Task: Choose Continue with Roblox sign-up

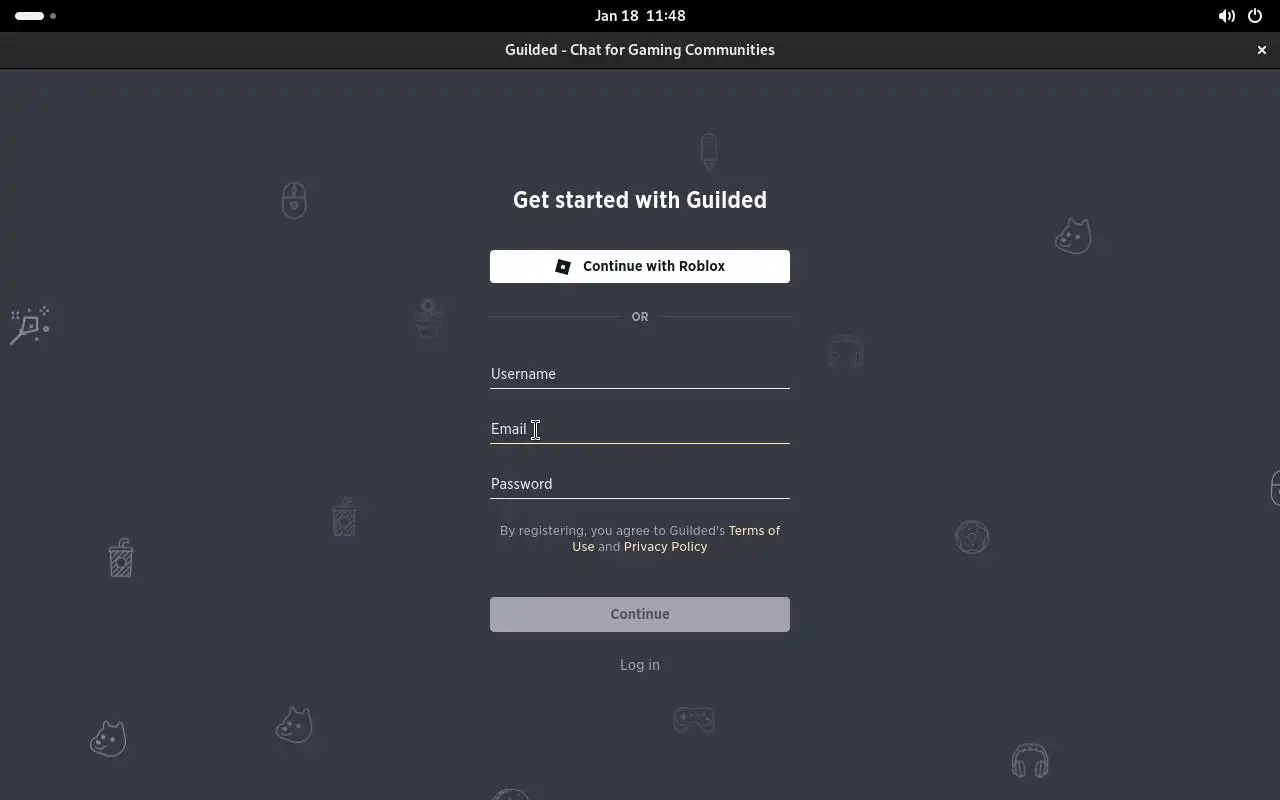Action: (x=640, y=266)
